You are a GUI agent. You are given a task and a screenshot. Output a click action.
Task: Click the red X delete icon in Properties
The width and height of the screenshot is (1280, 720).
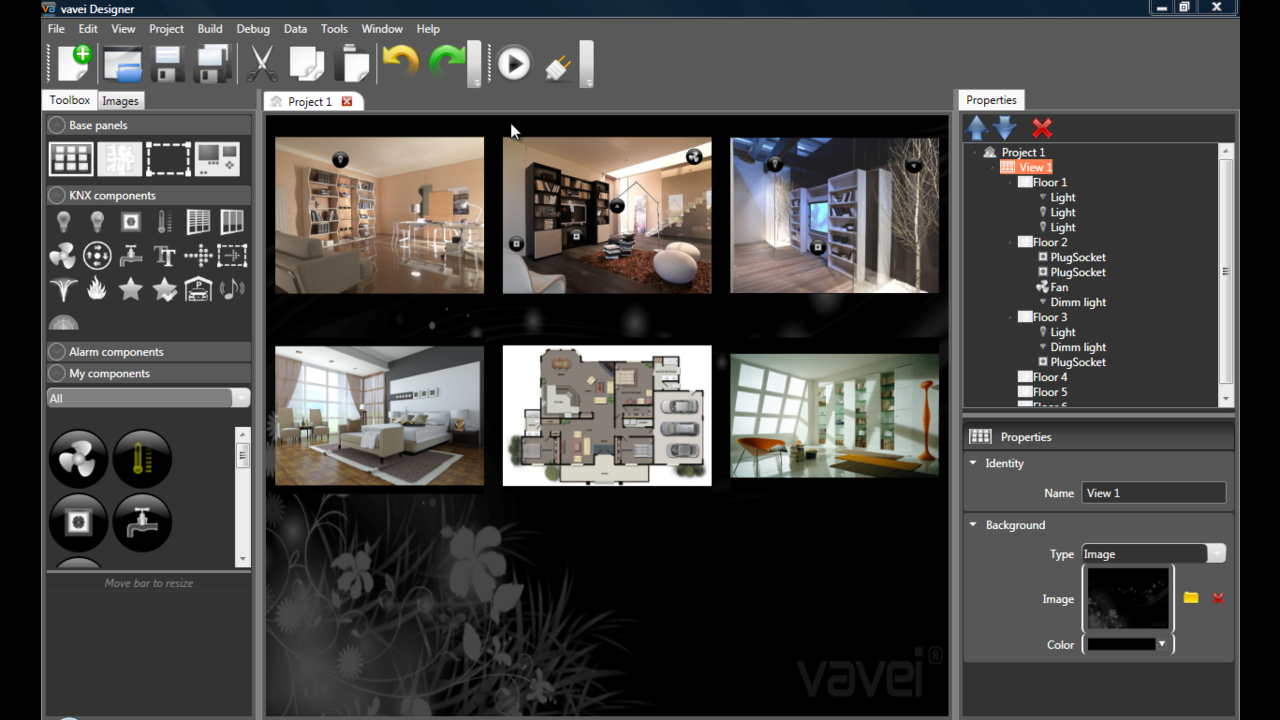[x=1042, y=128]
